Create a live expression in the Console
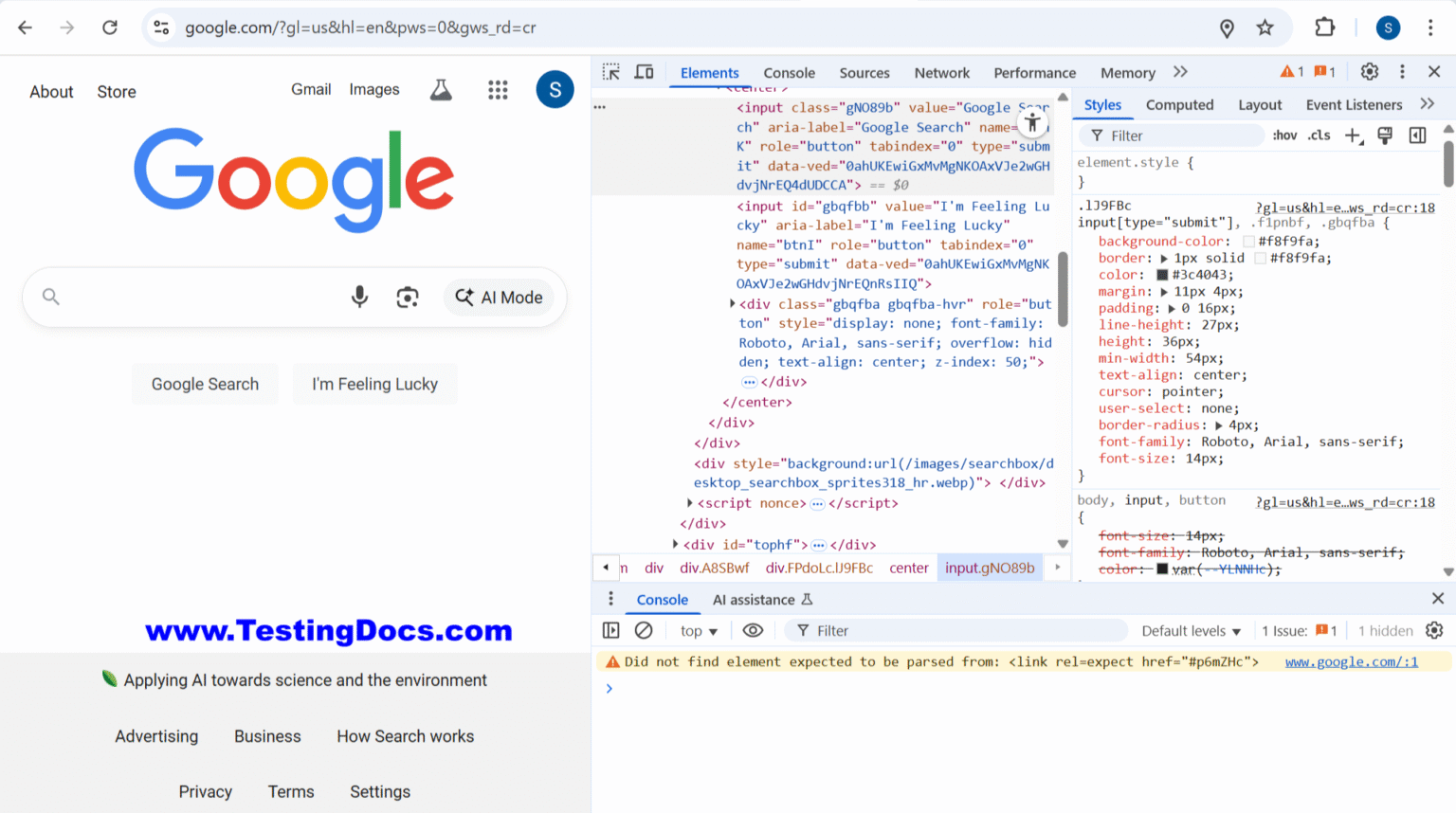The height and width of the screenshot is (813, 1456). (x=753, y=630)
